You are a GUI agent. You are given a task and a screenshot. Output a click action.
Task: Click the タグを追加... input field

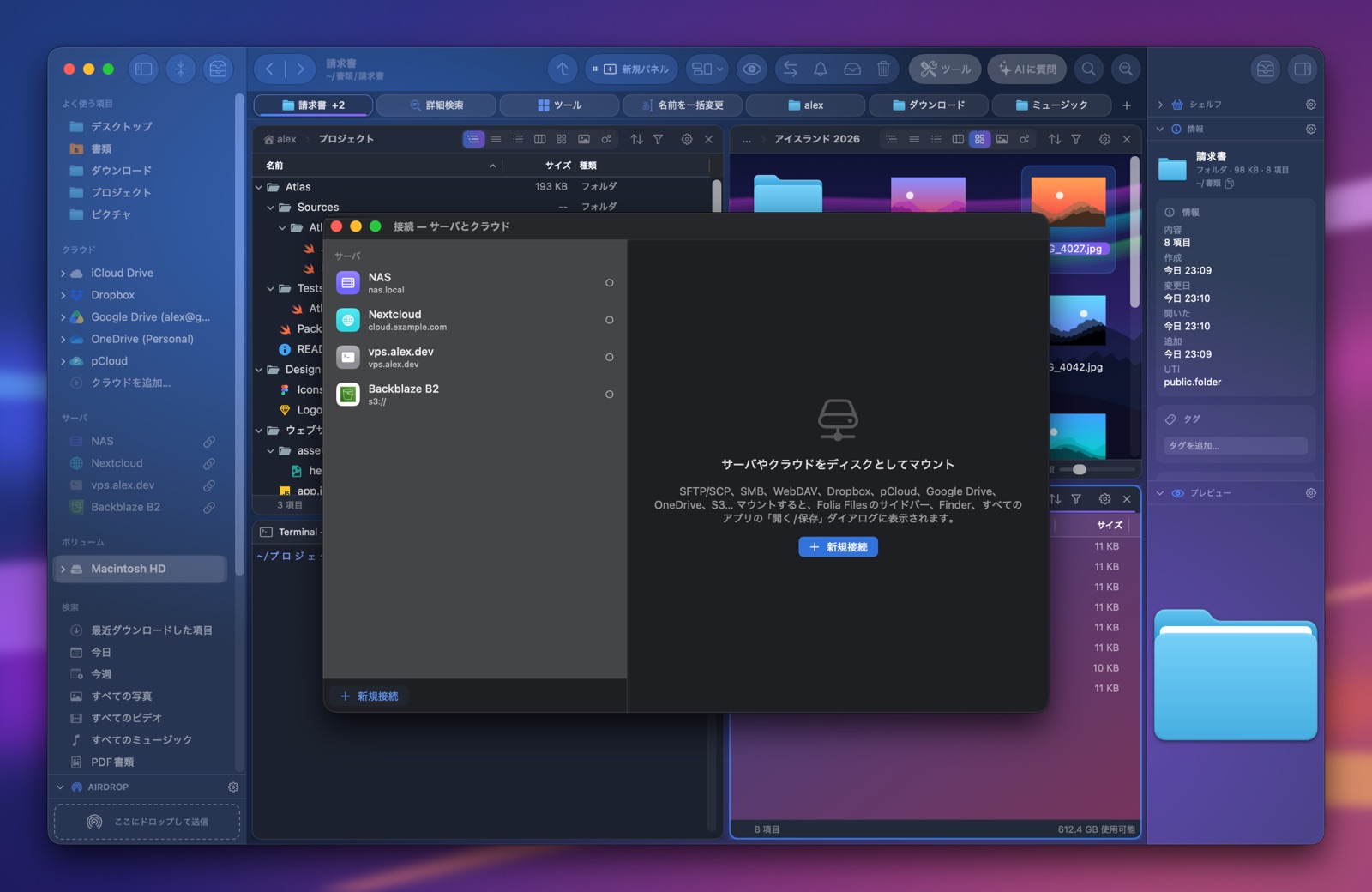tap(1235, 446)
